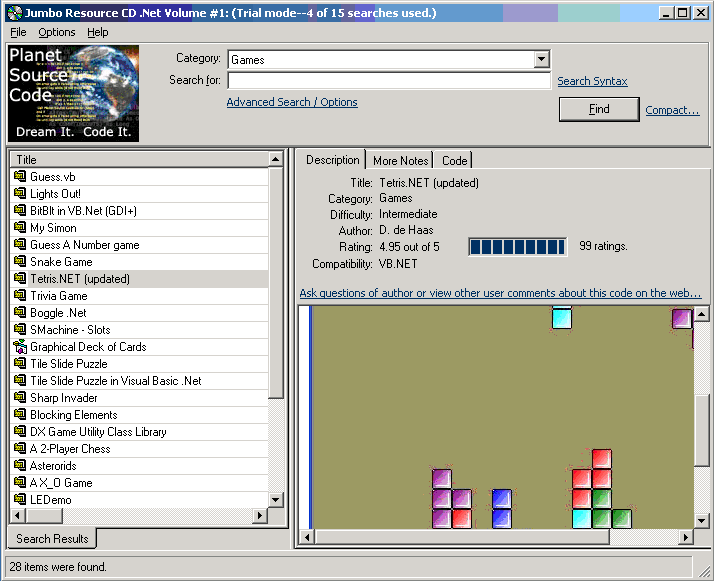This screenshot has height=581, width=714.
Task: Click the Find button
Action: (x=599, y=109)
